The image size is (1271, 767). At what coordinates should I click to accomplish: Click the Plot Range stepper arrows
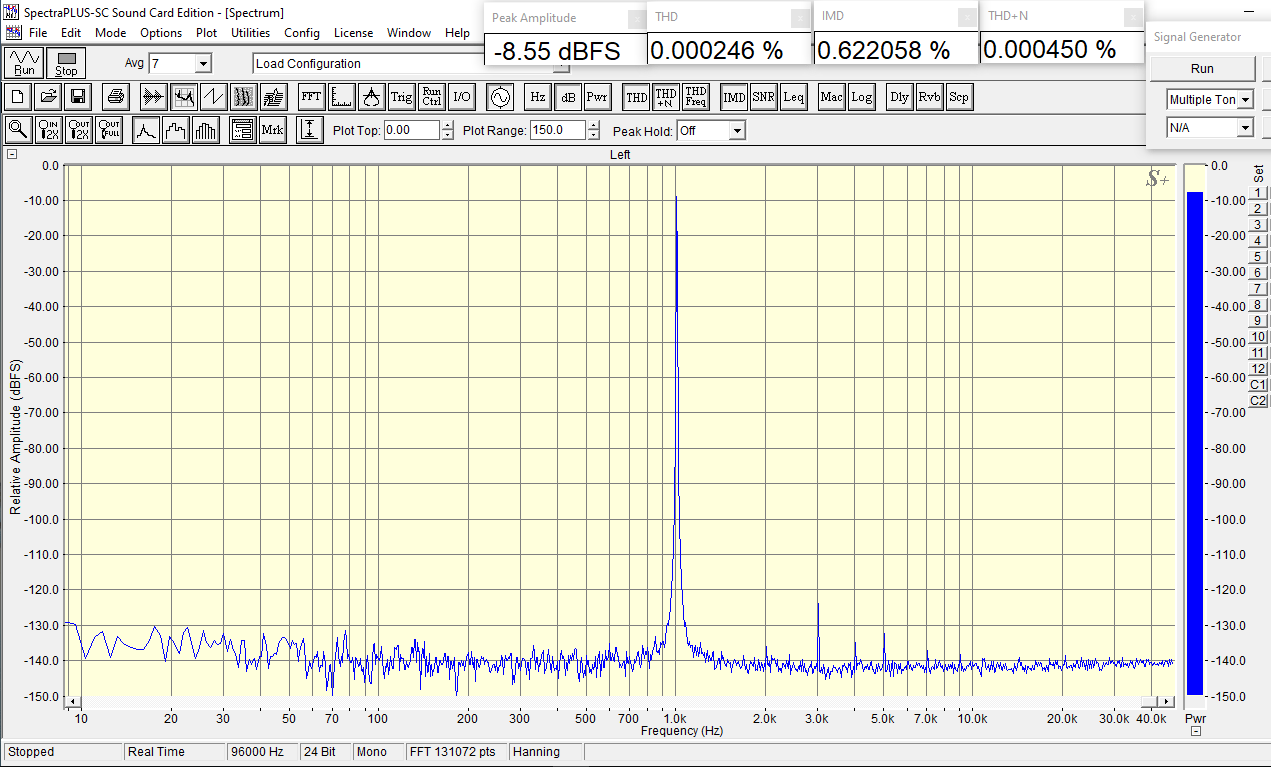pyautogui.click(x=594, y=130)
